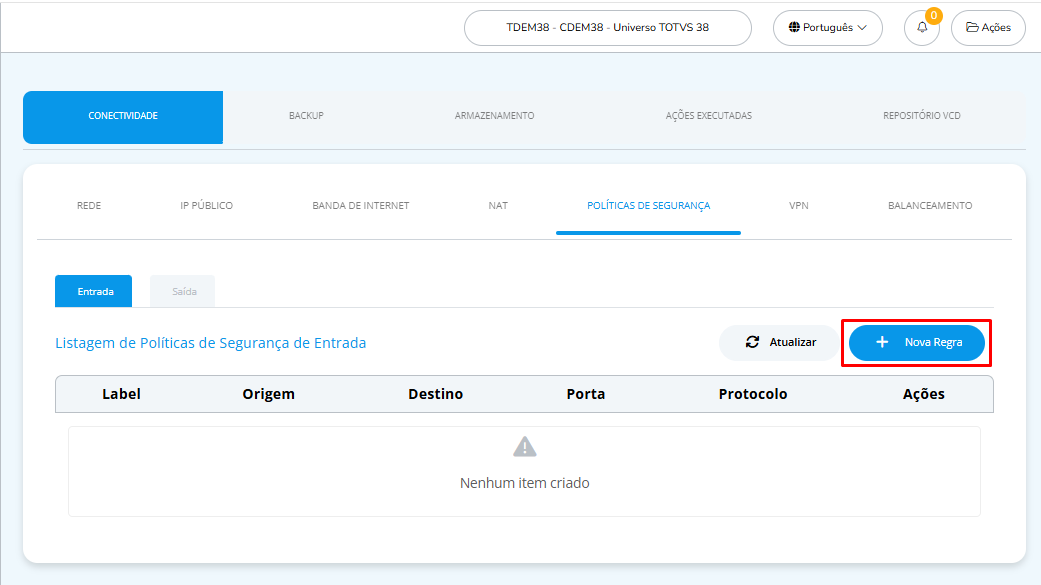
Task: Click the Atualizar refresh button
Action: point(779,343)
